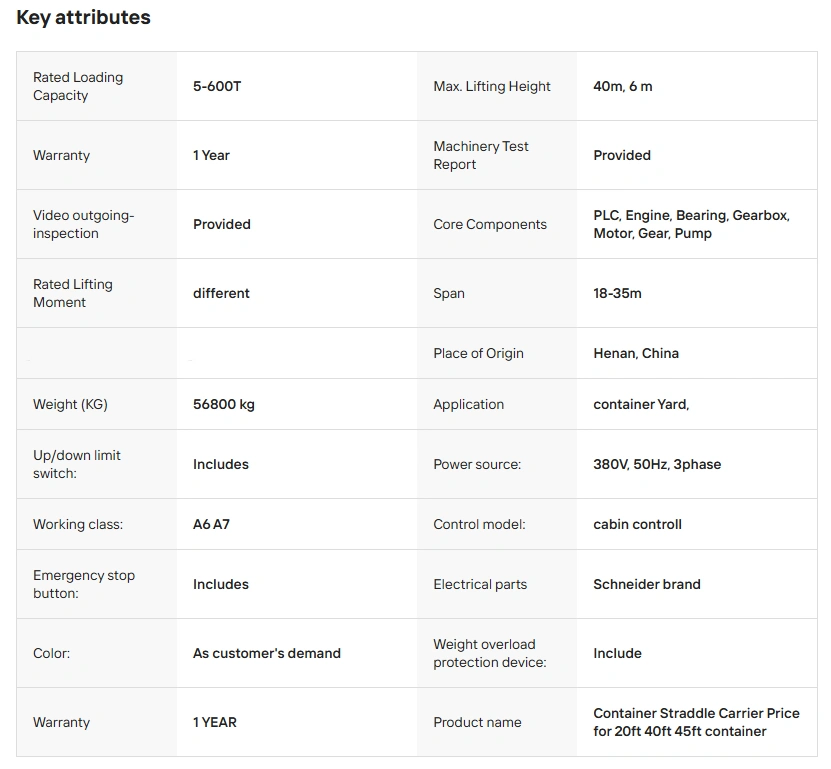Image resolution: width=831 pixels, height=769 pixels.
Task: Click the "Rated Lifting Moment" label
Action: [73, 293]
